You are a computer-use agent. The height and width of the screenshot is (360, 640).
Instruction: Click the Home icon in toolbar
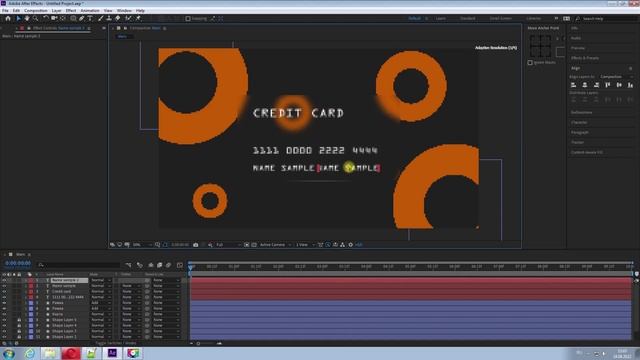tap(8, 18)
